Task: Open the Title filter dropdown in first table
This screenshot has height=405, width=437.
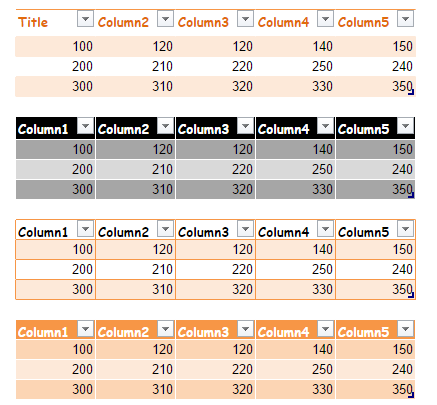Action: coord(85,18)
